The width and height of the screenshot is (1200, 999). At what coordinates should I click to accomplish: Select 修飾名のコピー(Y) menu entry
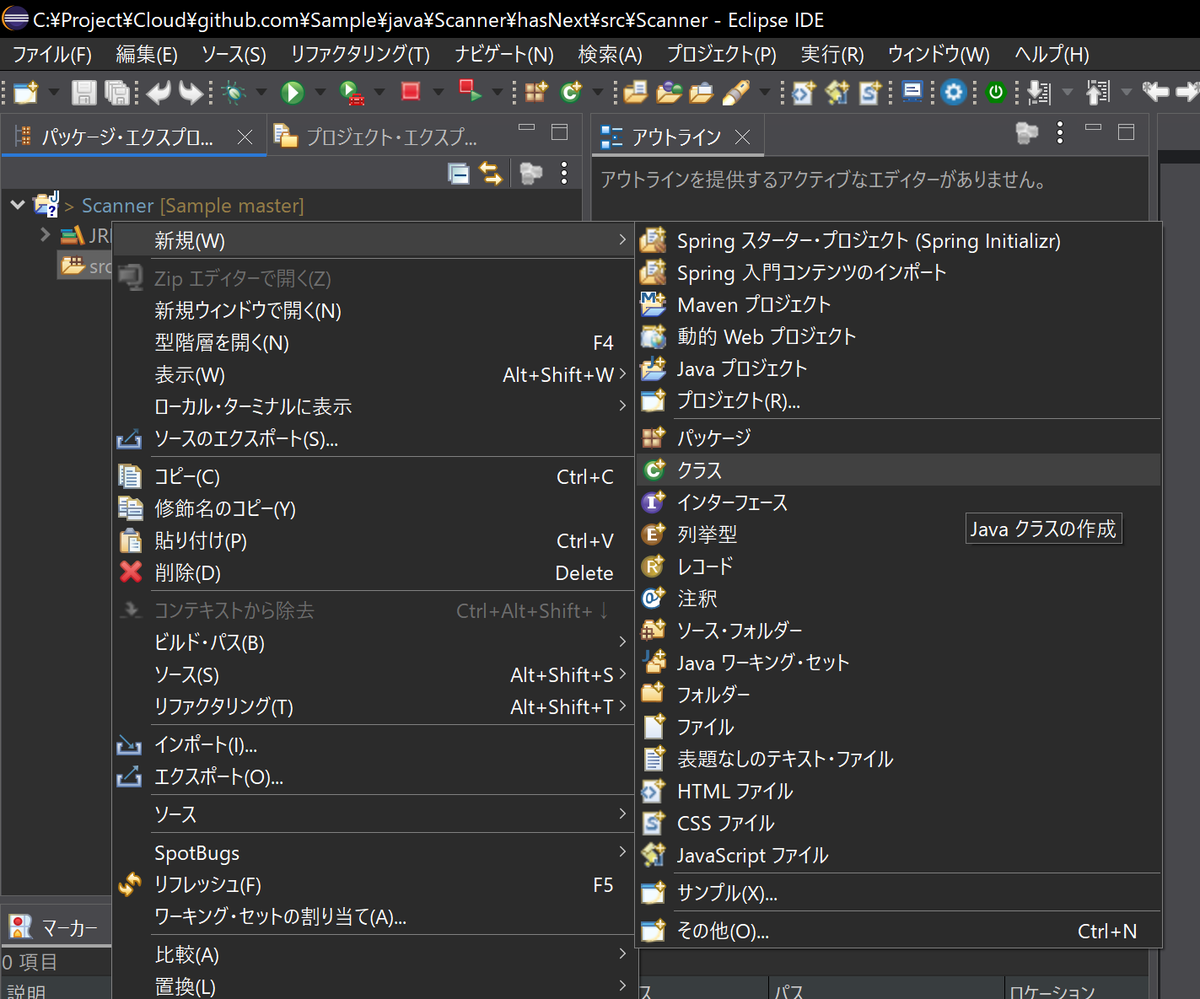click(x=374, y=509)
